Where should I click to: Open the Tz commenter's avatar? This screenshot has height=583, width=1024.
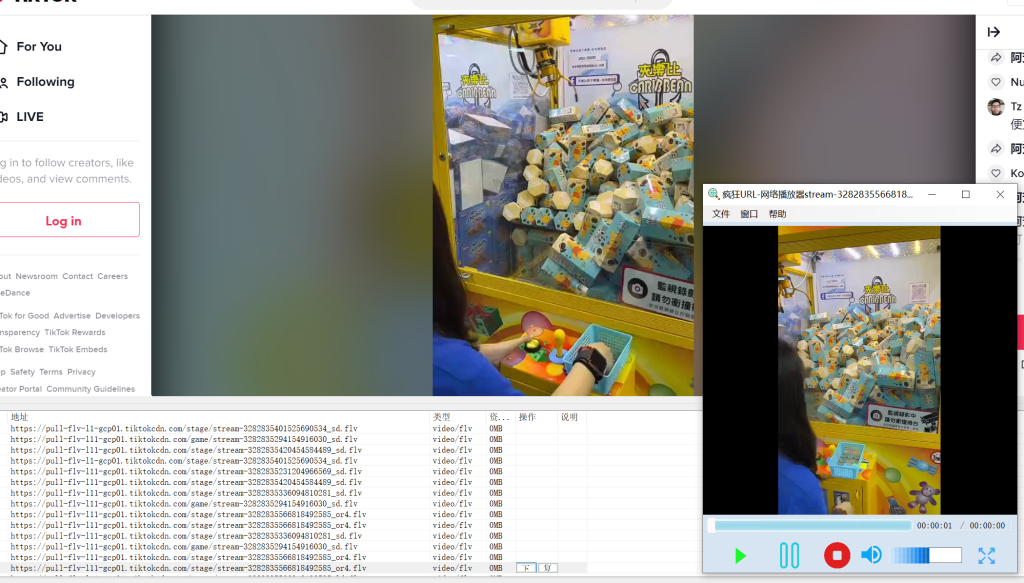[x=996, y=106]
